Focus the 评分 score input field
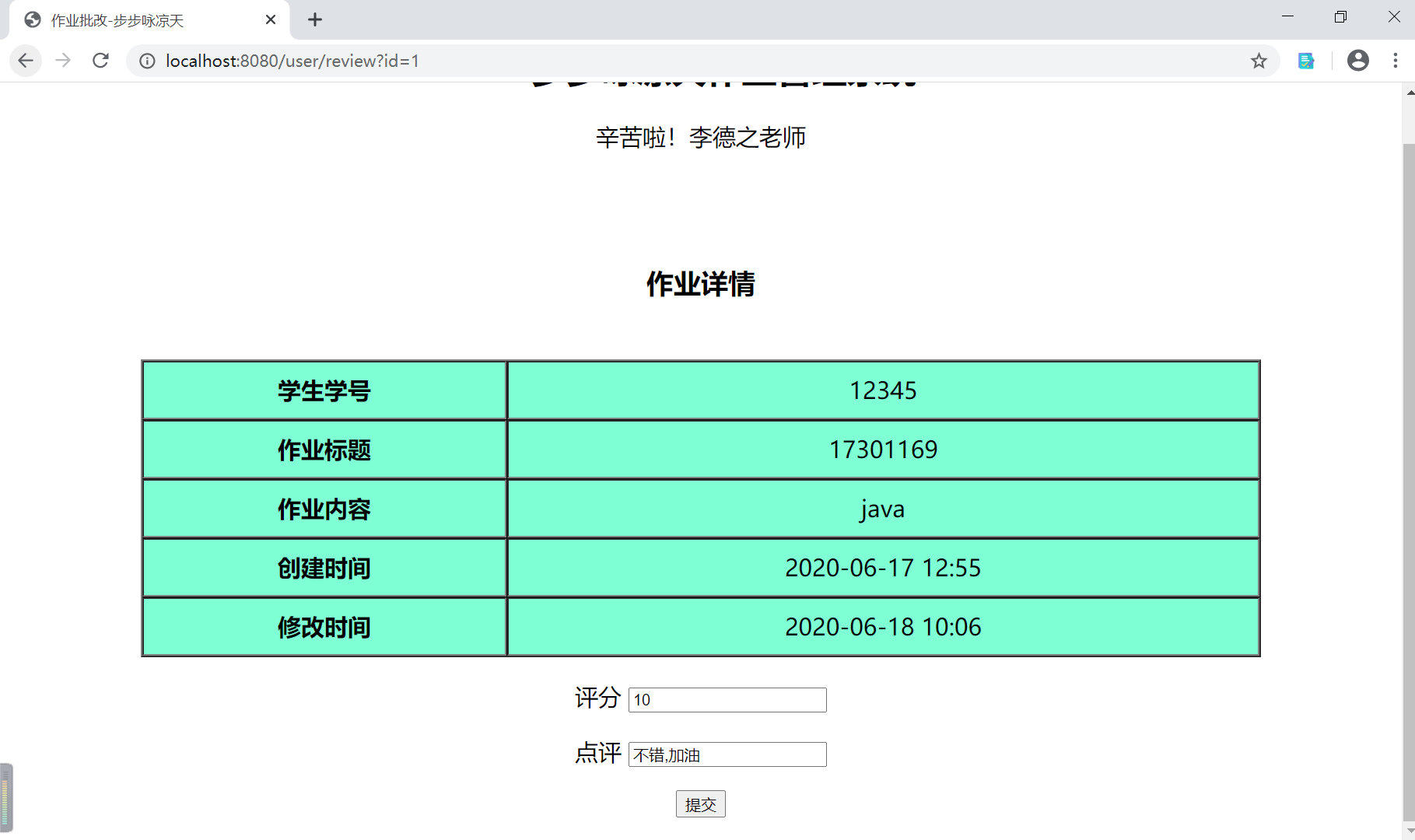 tap(727, 699)
